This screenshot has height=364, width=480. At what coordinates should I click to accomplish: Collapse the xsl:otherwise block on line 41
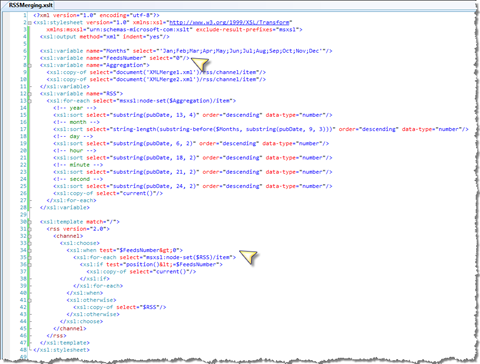30,300
